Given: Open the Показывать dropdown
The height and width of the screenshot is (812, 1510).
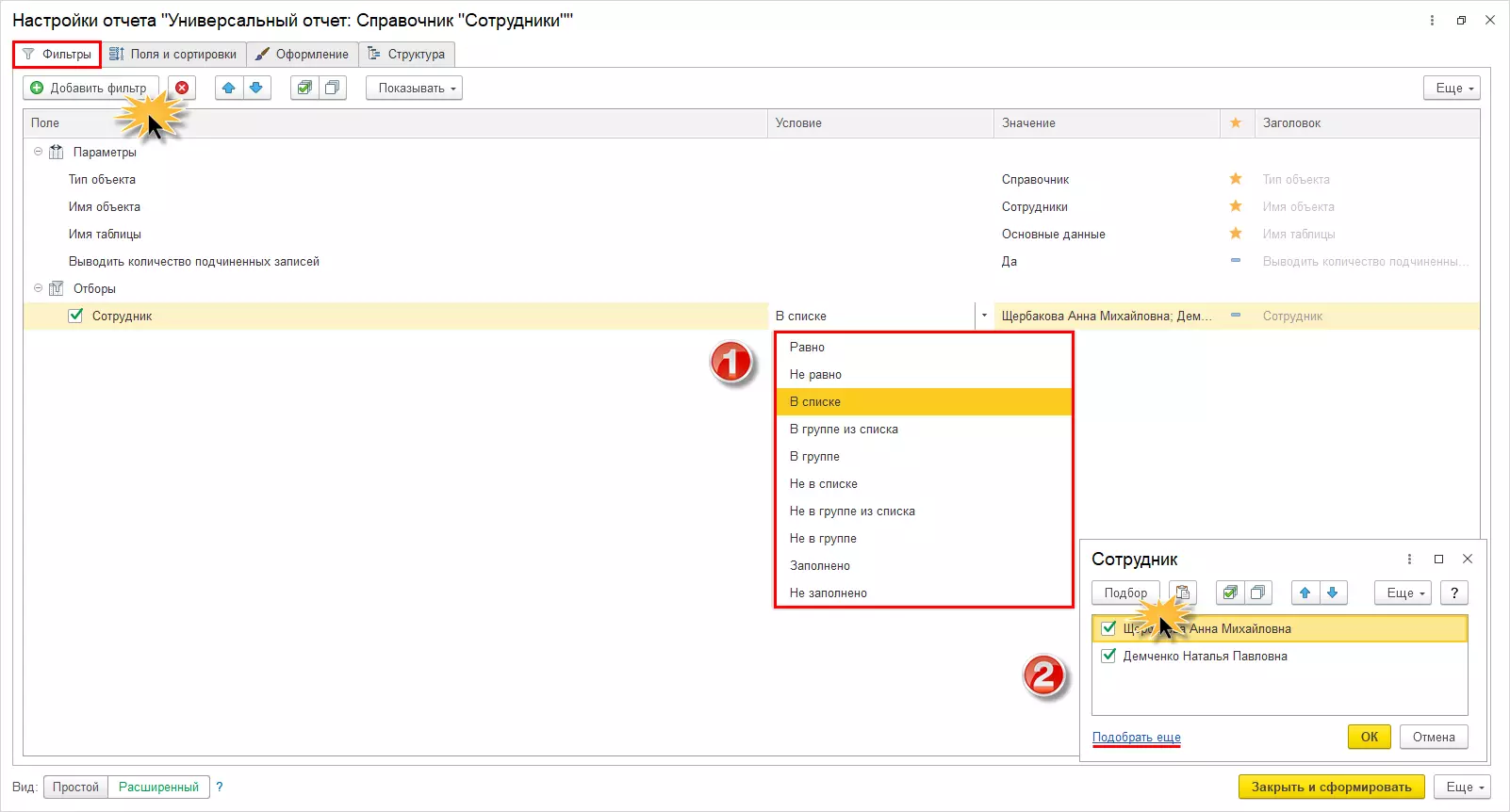Looking at the screenshot, I should pos(415,88).
